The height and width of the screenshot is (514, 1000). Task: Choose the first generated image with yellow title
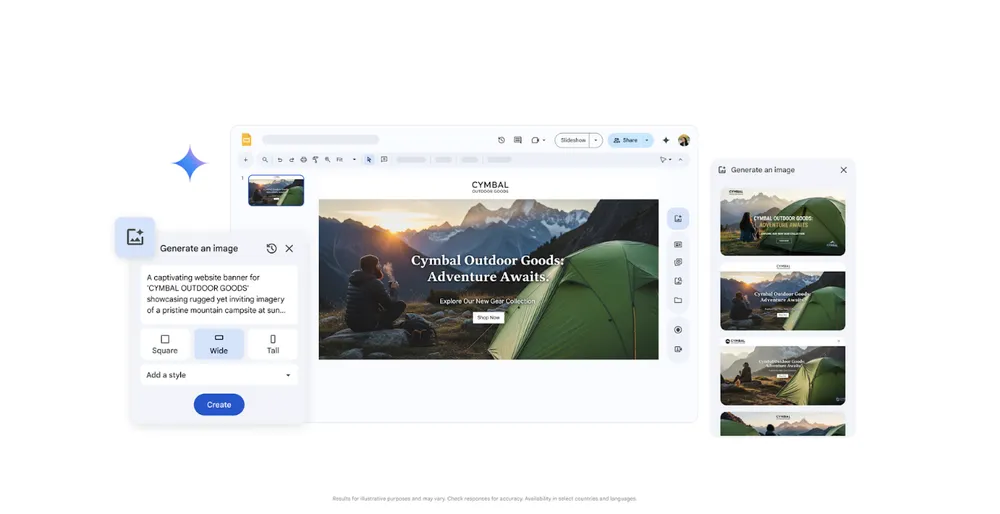(783, 221)
